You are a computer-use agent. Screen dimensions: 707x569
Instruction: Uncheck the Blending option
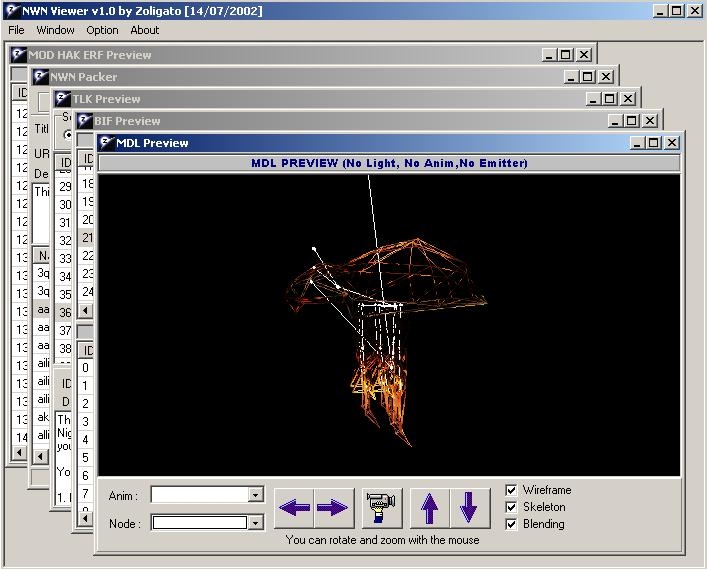[x=512, y=524]
